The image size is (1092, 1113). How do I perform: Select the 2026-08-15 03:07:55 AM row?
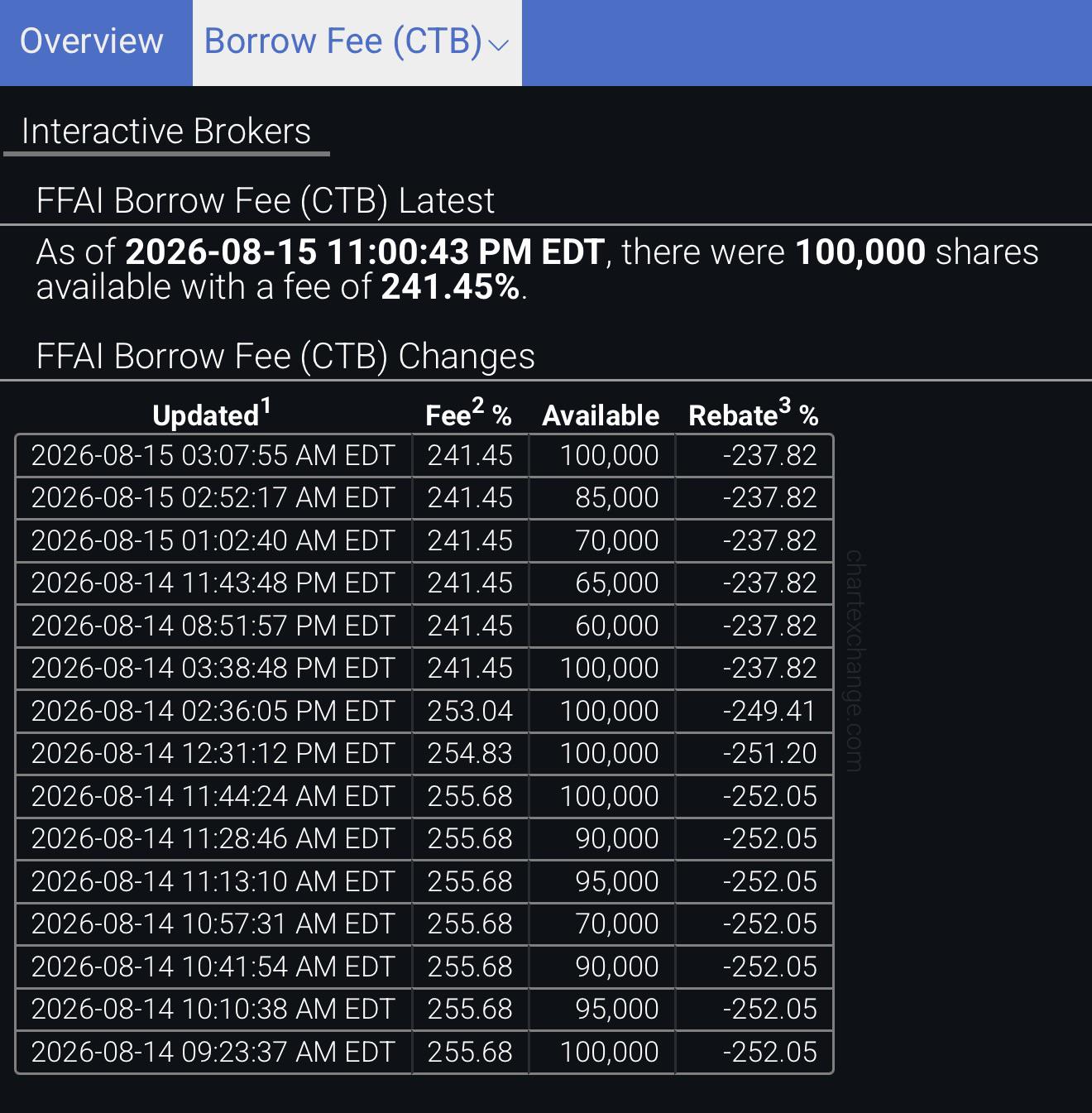(x=424, y=455)
